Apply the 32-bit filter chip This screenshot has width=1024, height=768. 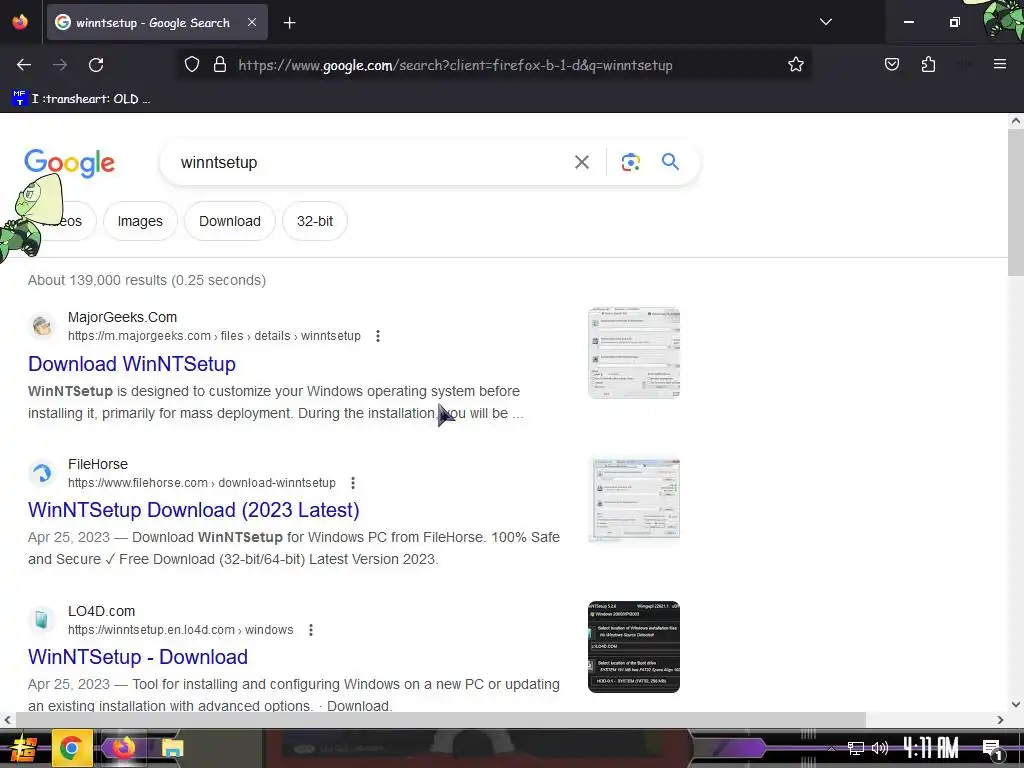click(x=315, y=221)
